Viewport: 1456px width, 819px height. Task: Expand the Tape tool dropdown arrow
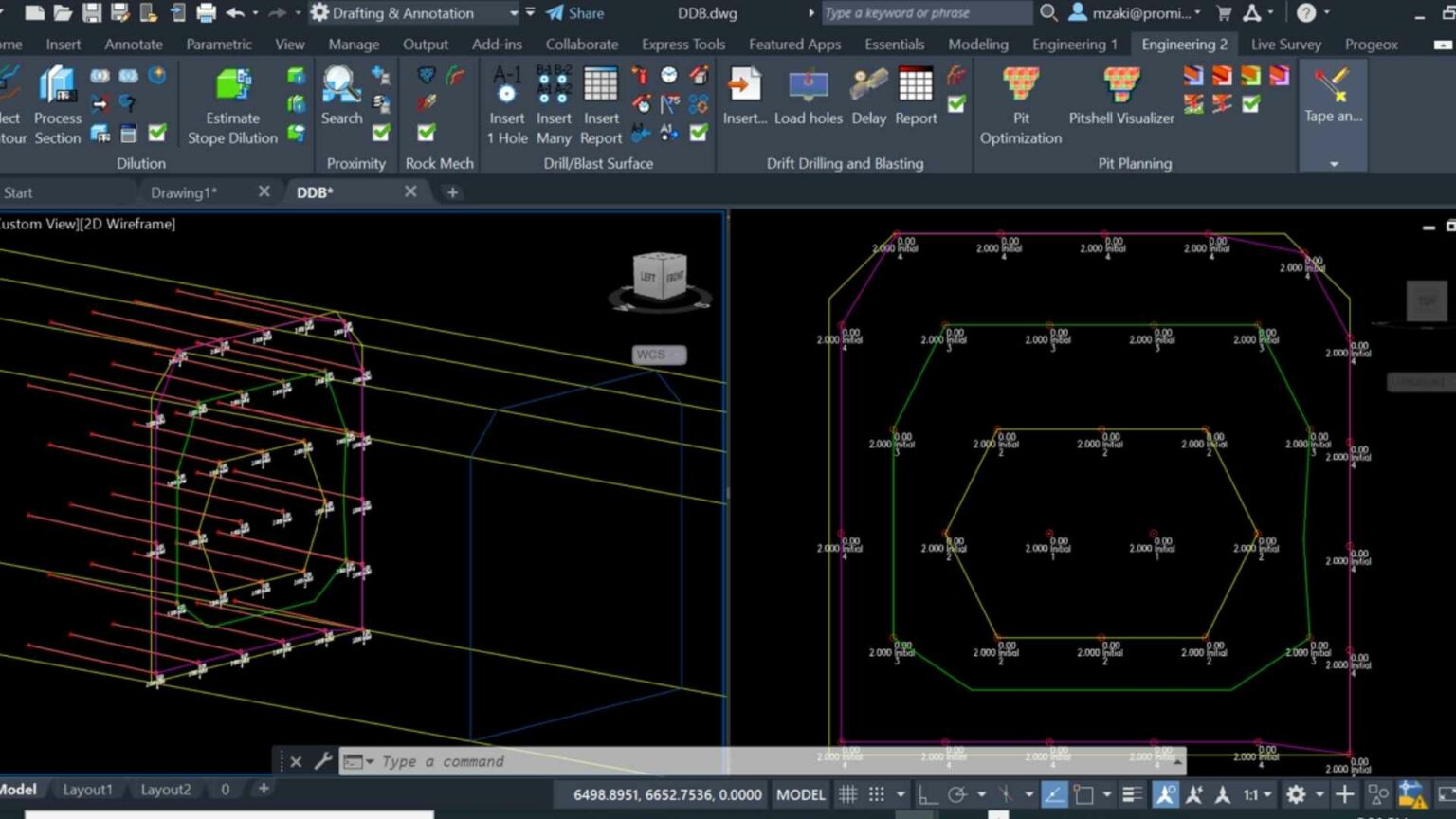point(1333,162)
